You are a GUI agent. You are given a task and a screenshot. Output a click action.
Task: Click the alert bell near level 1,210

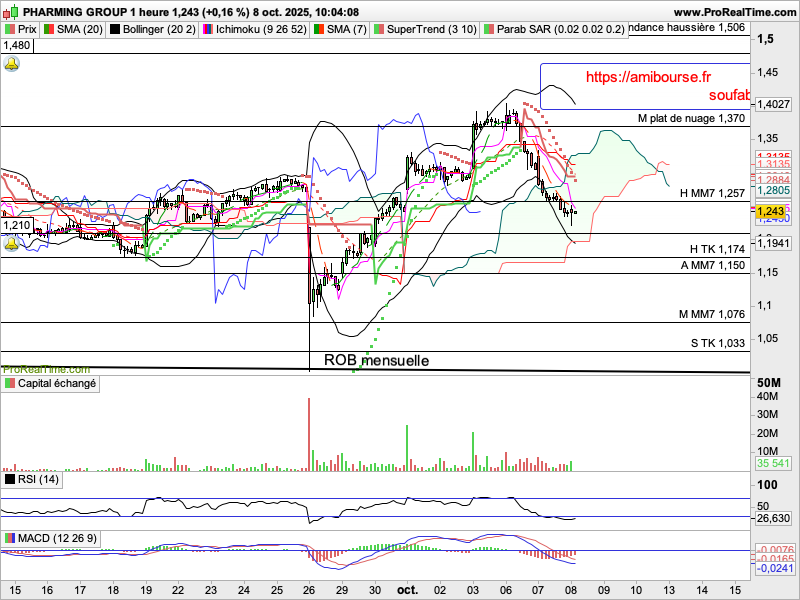point(11,243)
